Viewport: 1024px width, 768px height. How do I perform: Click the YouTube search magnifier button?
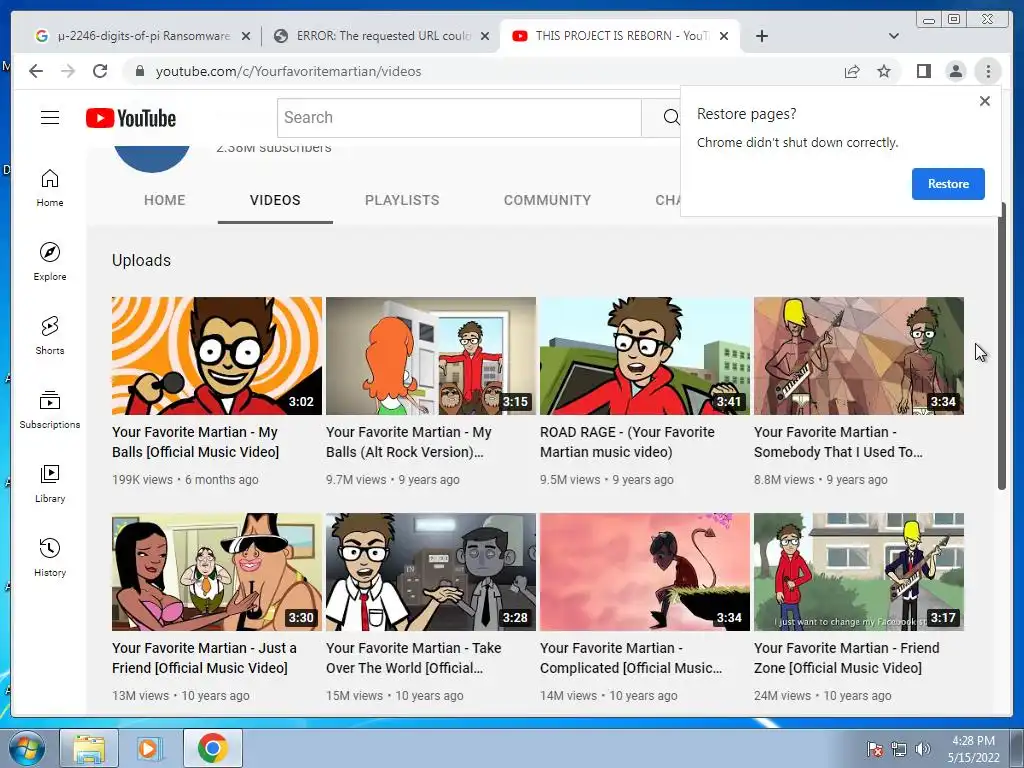coord(670,118)
